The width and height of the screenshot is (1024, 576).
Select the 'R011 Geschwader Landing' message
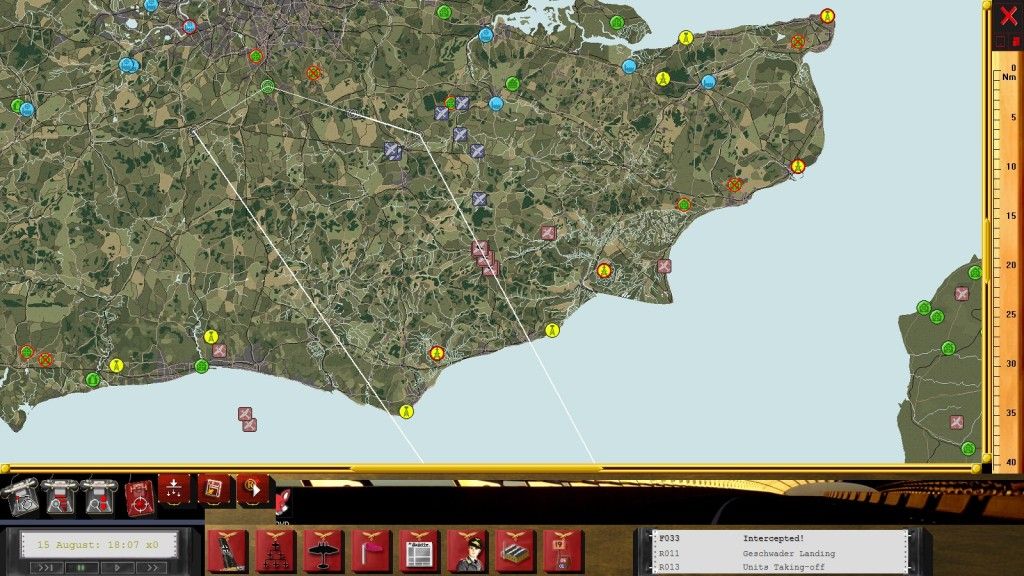point(780,553)
